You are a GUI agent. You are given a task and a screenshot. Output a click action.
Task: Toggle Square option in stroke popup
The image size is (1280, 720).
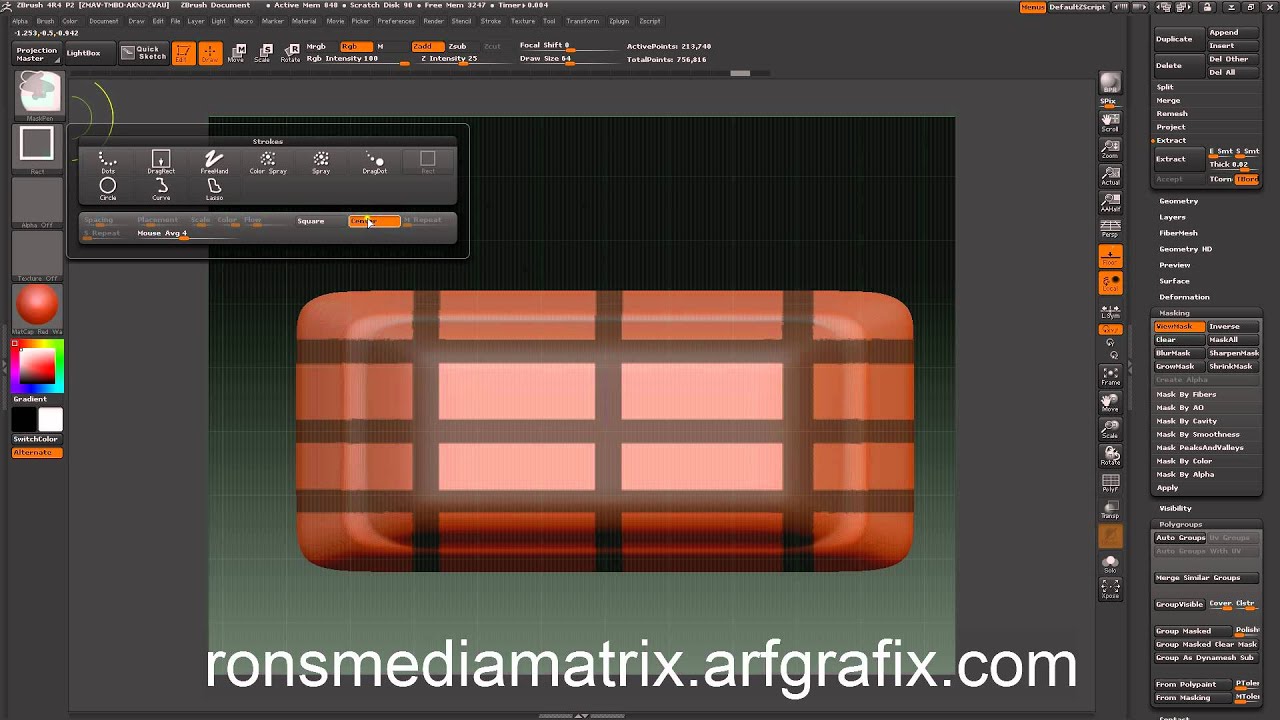(310, 221)
